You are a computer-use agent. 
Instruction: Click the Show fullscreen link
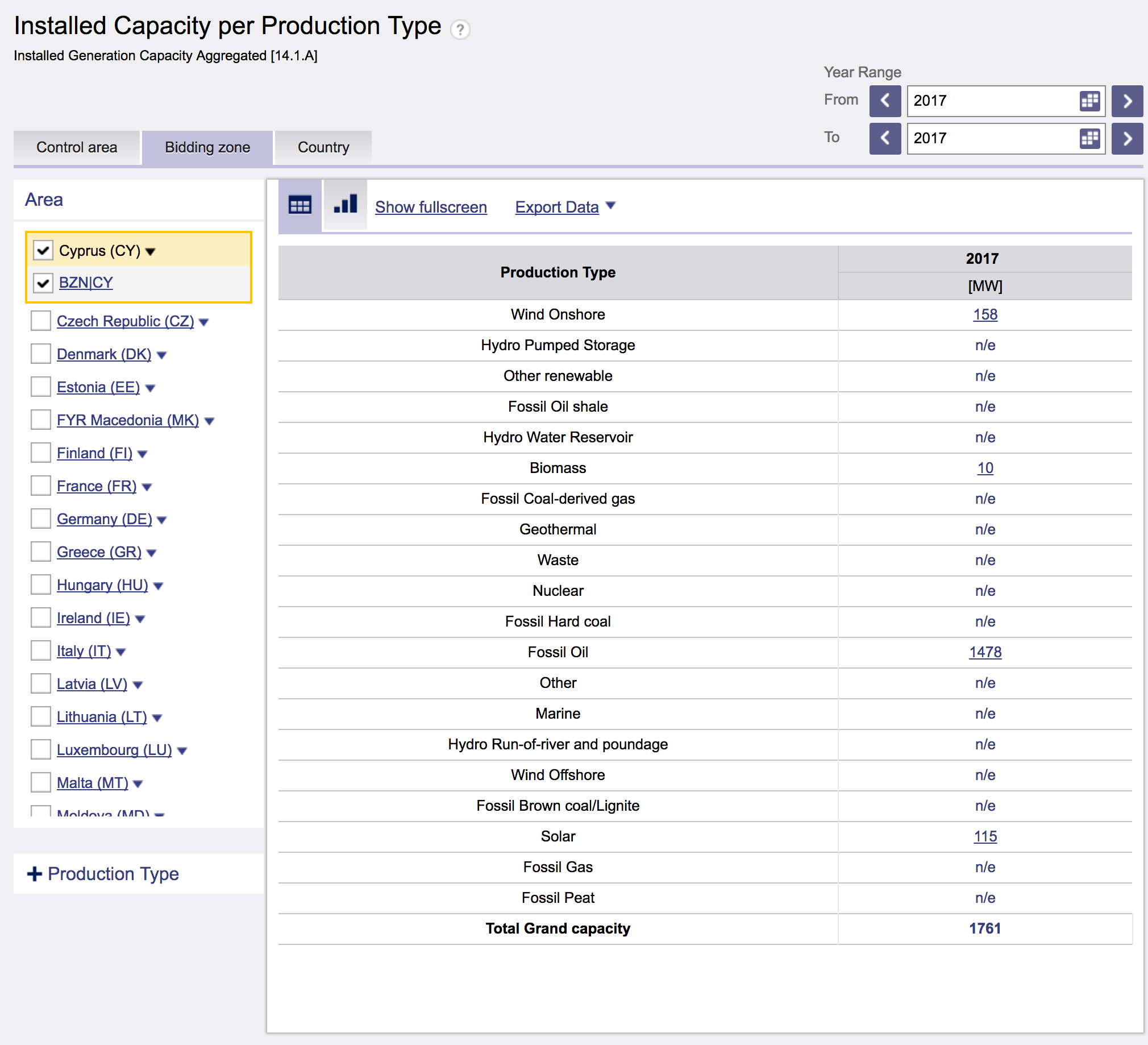[x=431, y=207]
